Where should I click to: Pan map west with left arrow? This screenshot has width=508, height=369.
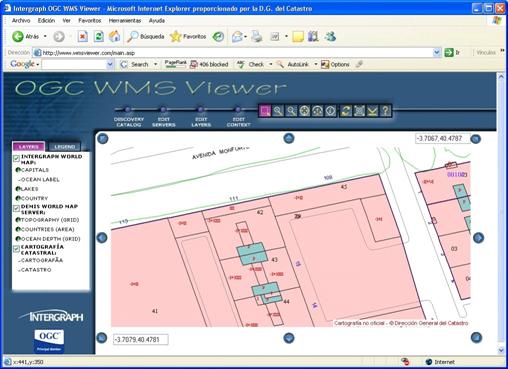pyautogui.click(x=102, y=238)
